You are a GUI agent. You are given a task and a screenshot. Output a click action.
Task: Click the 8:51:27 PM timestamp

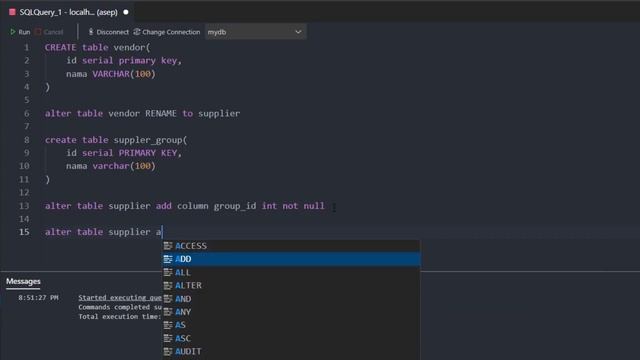38,298
